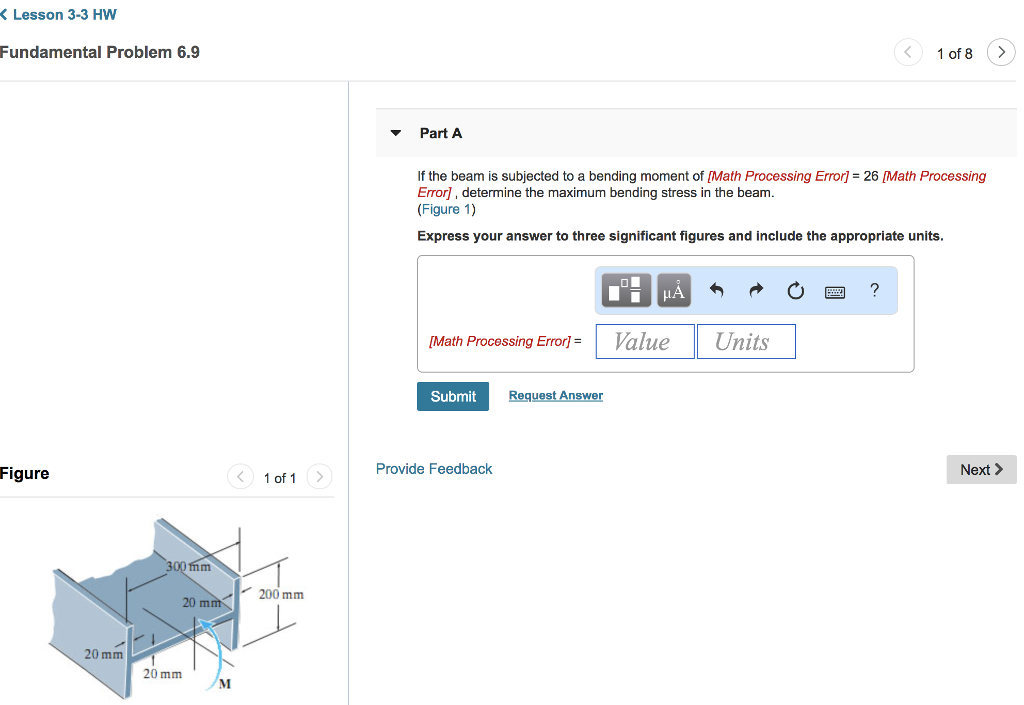Click the Provide Feedback link
The height and width of the screenshot is (705, 1024).
pyautogui.click(x=433, y=468)
